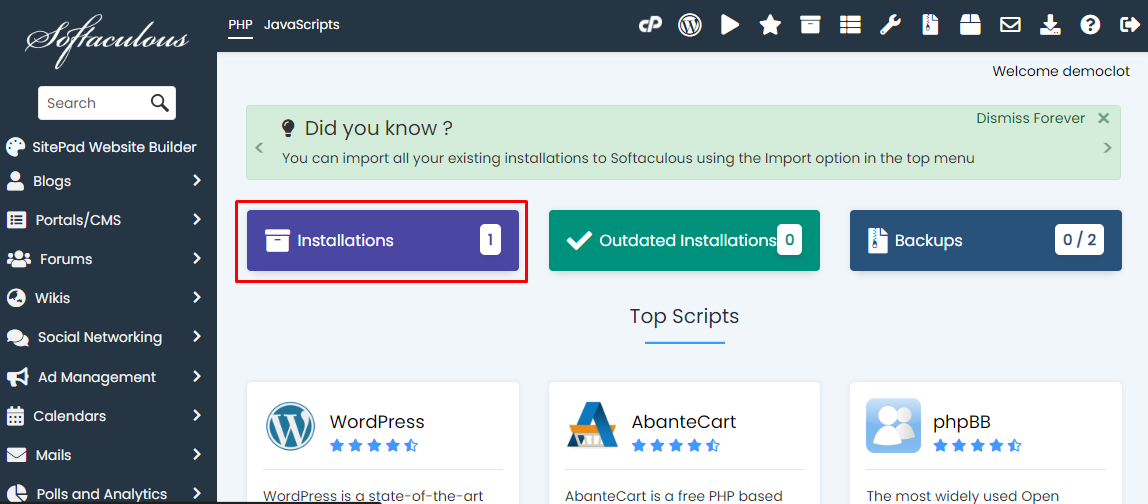Show next tip with right arrow
Viewport: 1148px width, 504px height.
click(1107, 148)
